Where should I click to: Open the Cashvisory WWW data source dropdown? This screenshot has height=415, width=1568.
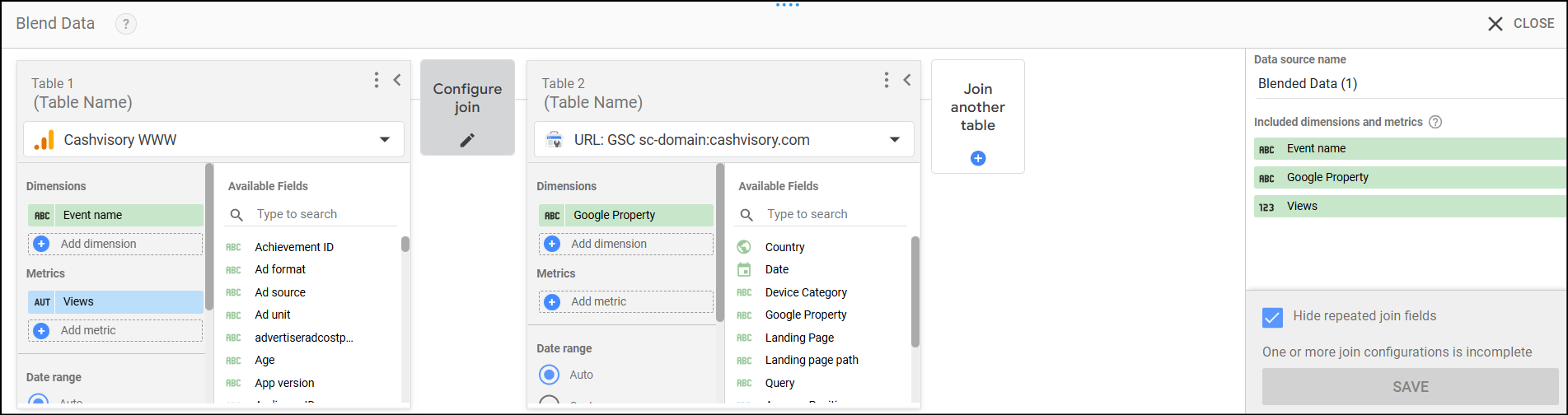pyautogui.click(x=213, y=139)
